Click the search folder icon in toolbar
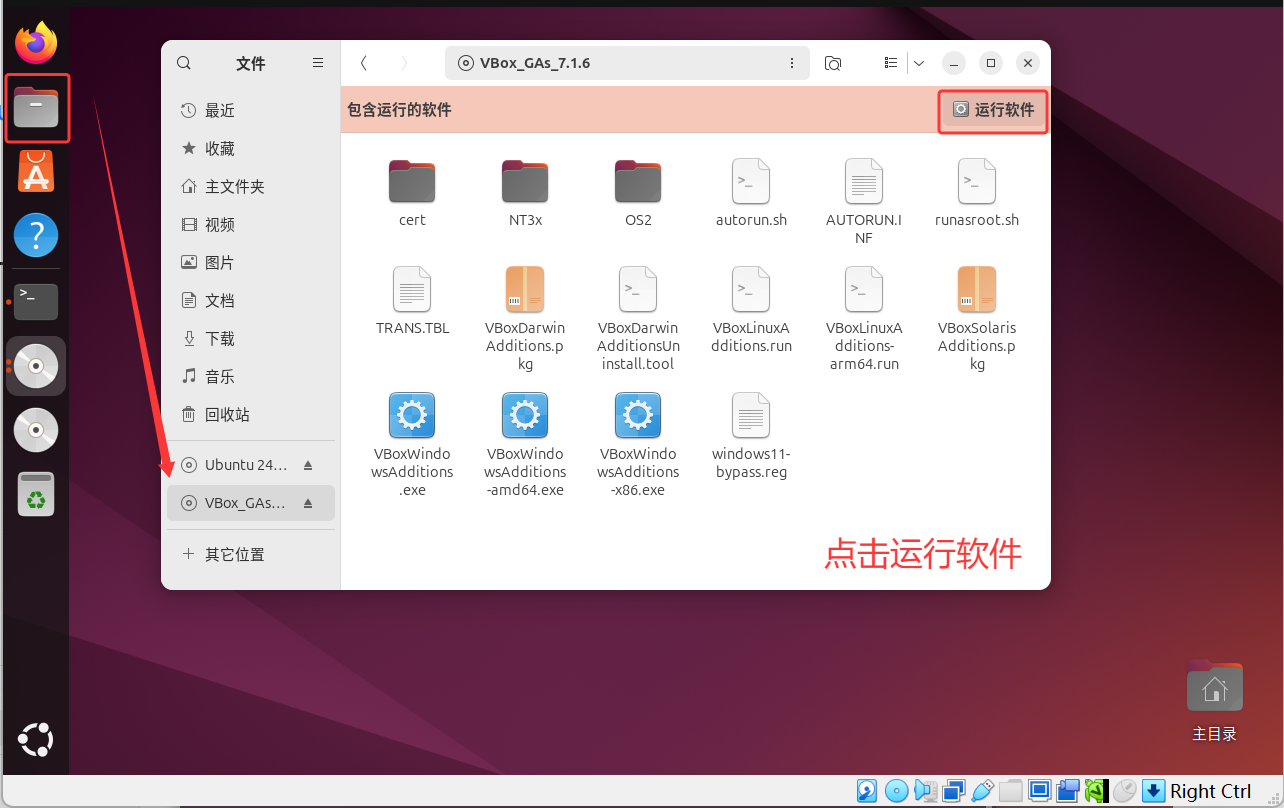This screenshot has height=808, width=1284. pos(833,63)
